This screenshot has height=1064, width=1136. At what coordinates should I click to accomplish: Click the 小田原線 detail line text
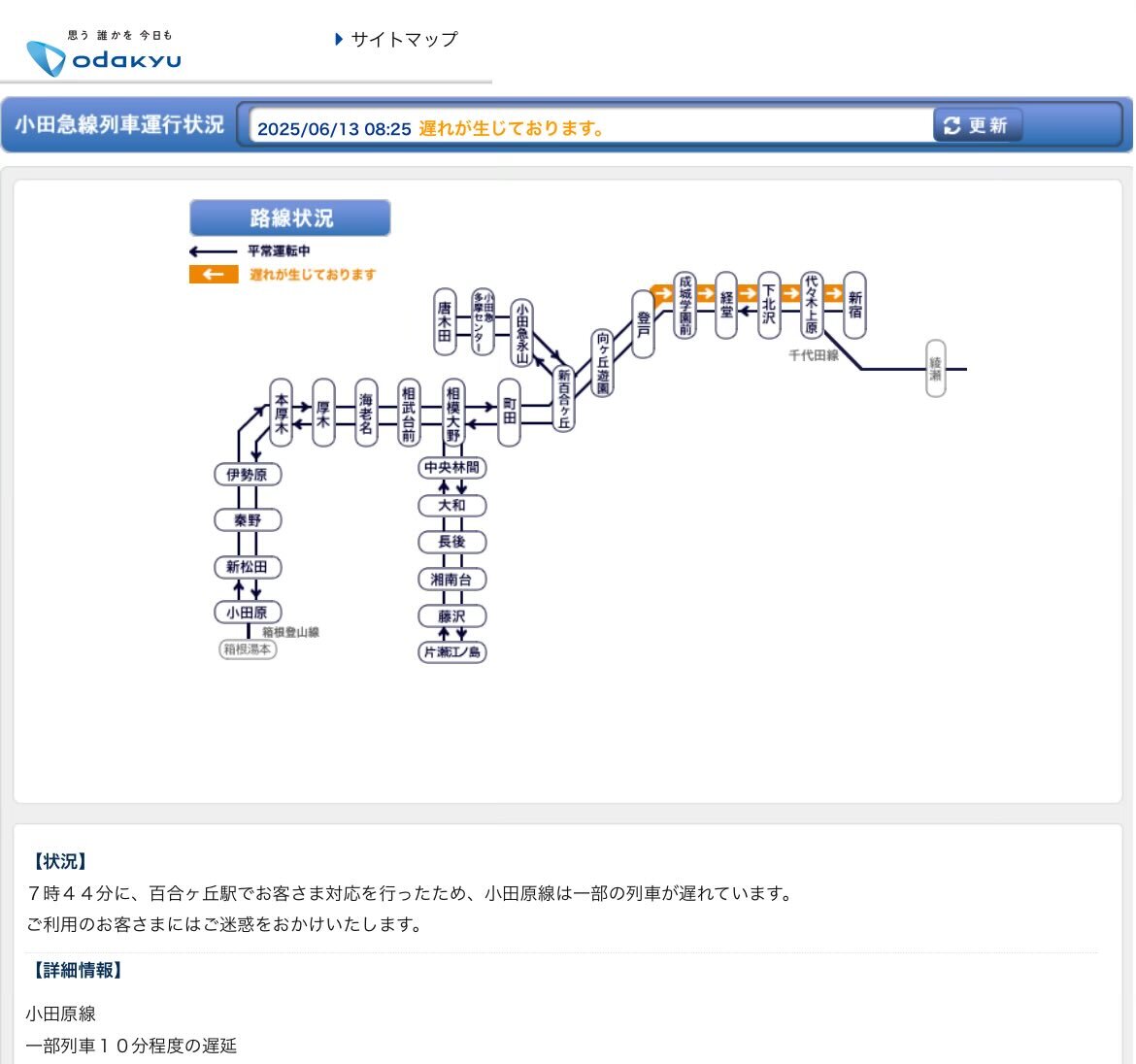pos(61,1014)
